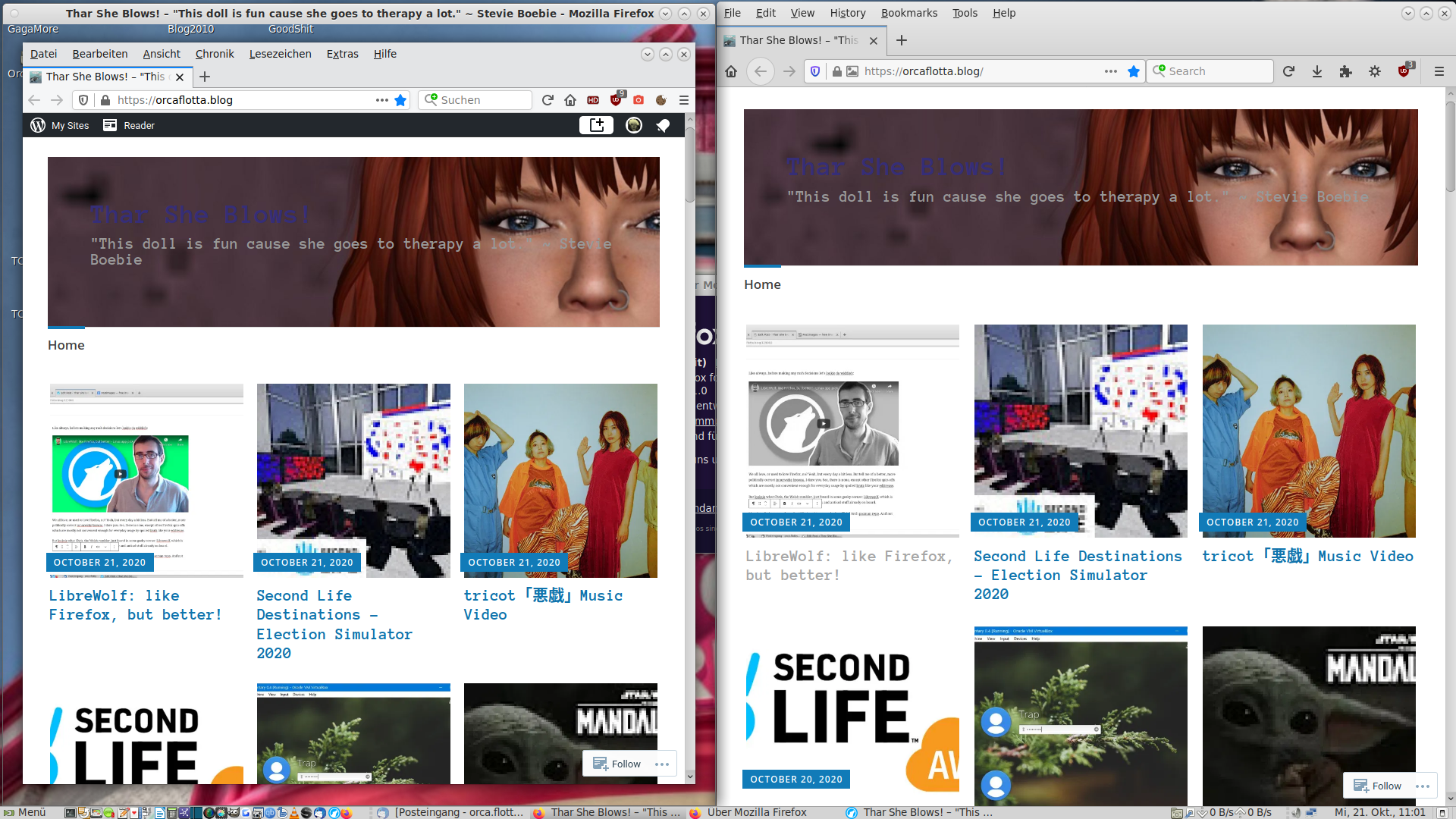The height and width of the screenshot is (819, 1456).
Task: Open new tab in the left Firefox window
Action: coord(205,77)
